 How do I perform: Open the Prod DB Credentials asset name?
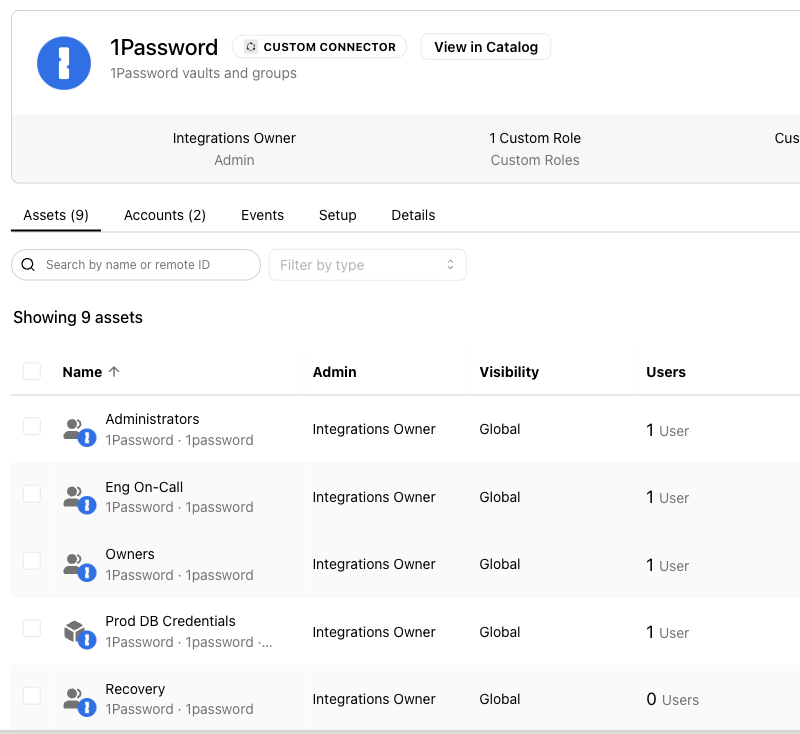(x=170, y=621)
